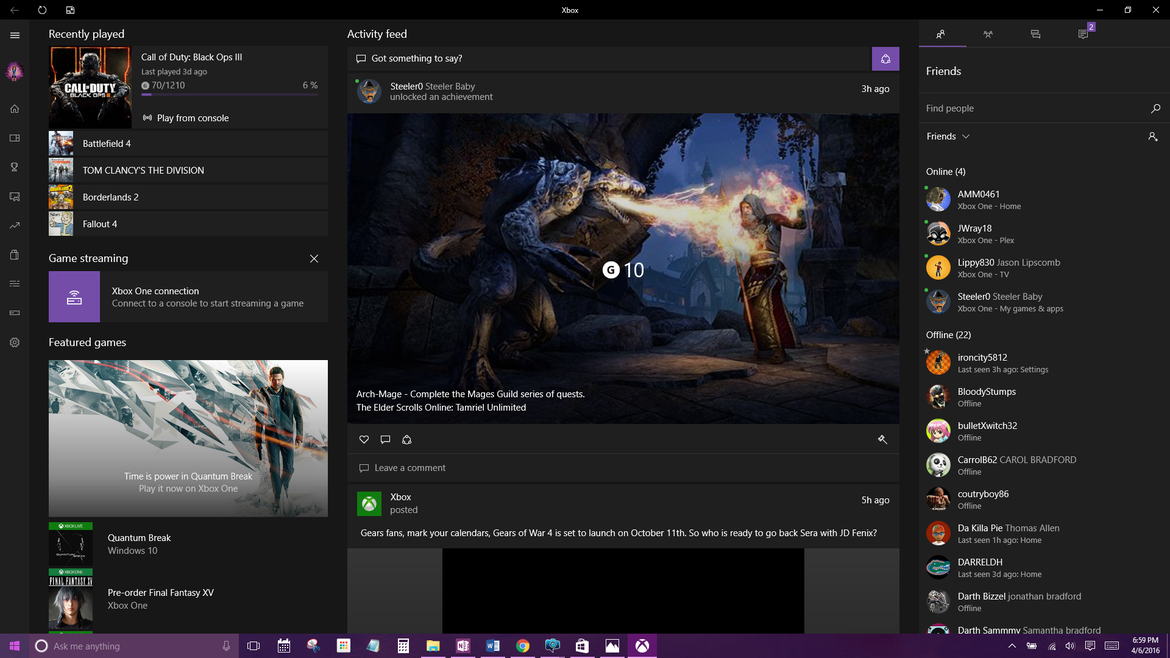
Task: Open the Store icon in the left sidebar
Action: pos(14,255)
